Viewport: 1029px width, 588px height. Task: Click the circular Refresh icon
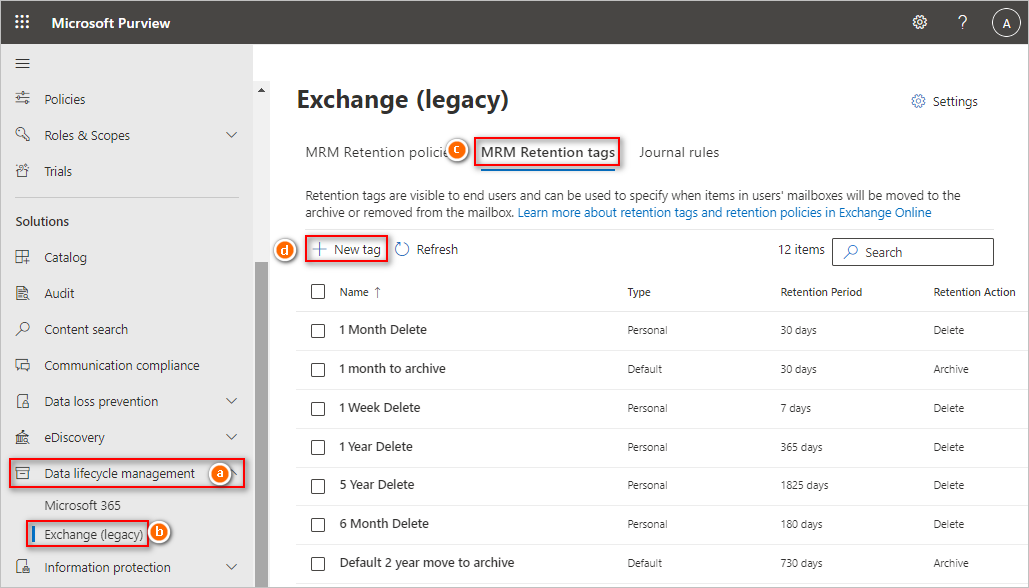(x=402, y=249)
